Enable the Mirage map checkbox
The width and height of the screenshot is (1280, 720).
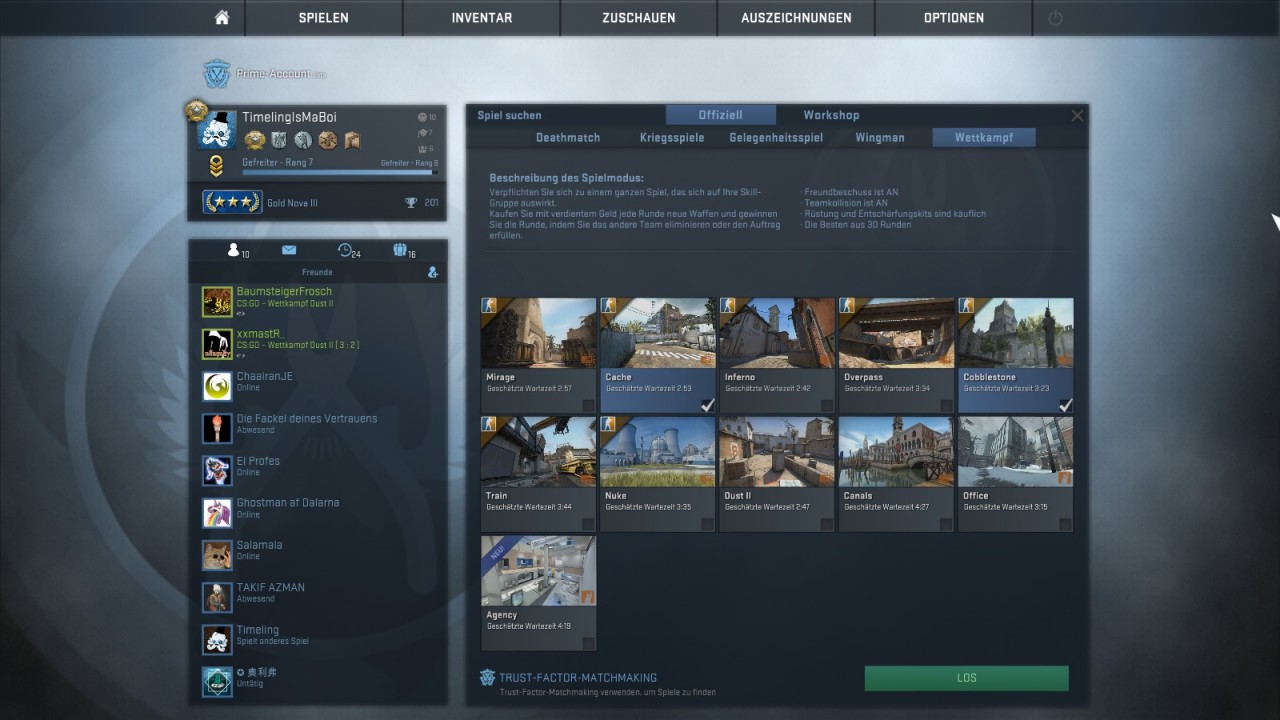click(588, 405)
